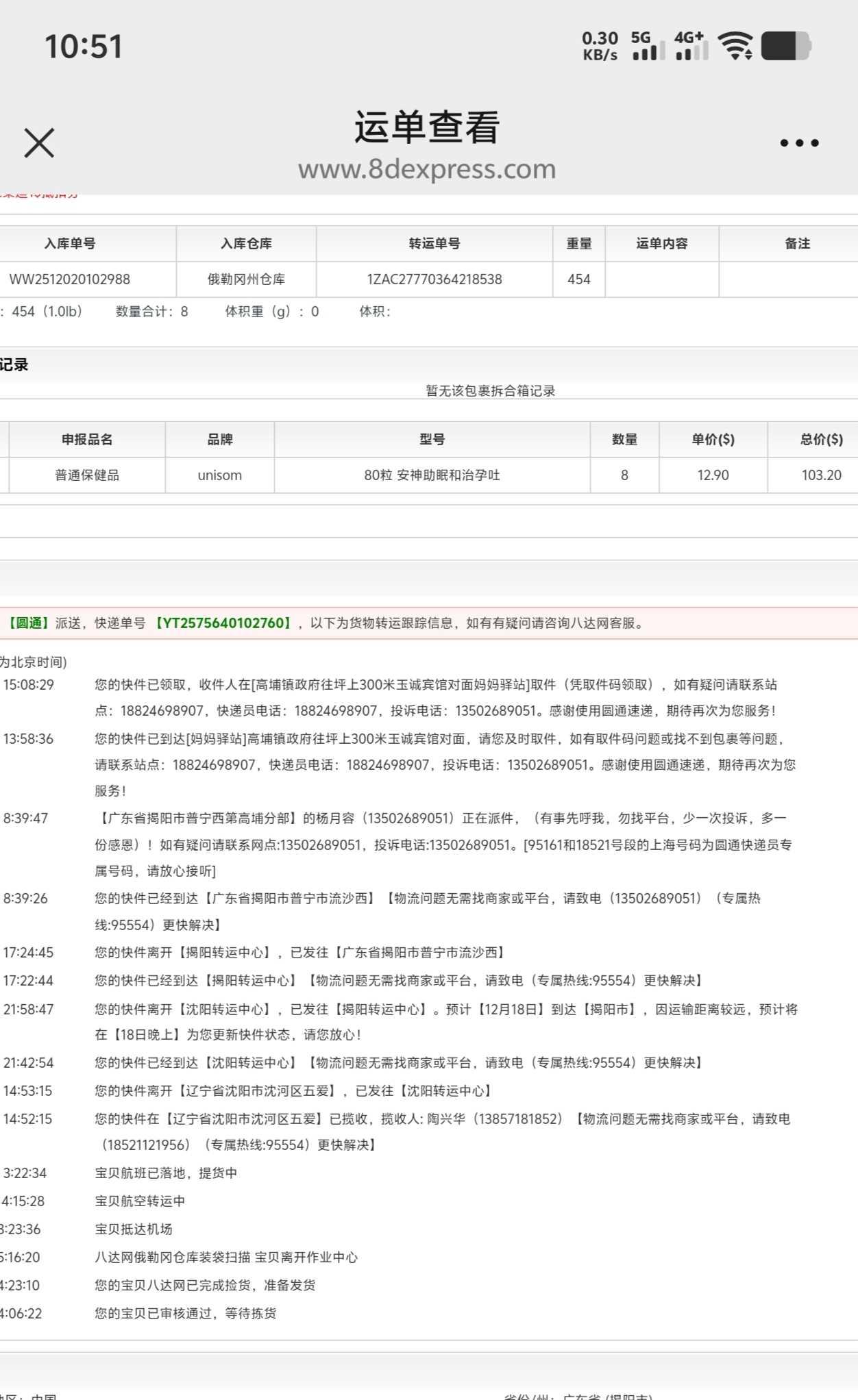858x1400 pixels.
Task: Close the 运单查看 webview page
Action: coord(39,143)
